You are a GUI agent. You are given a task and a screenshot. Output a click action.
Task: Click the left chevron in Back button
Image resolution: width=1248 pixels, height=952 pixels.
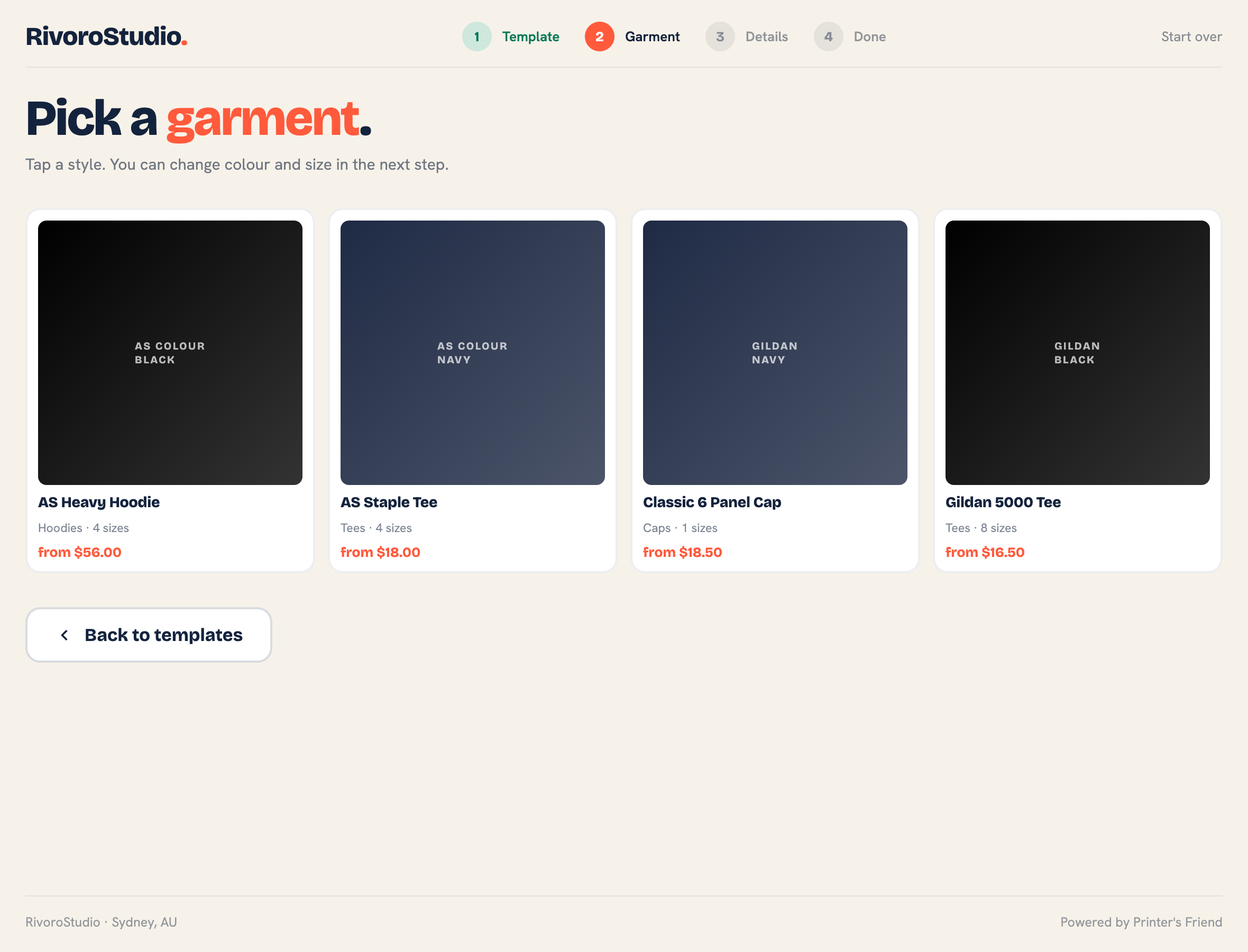click(65, 635)
